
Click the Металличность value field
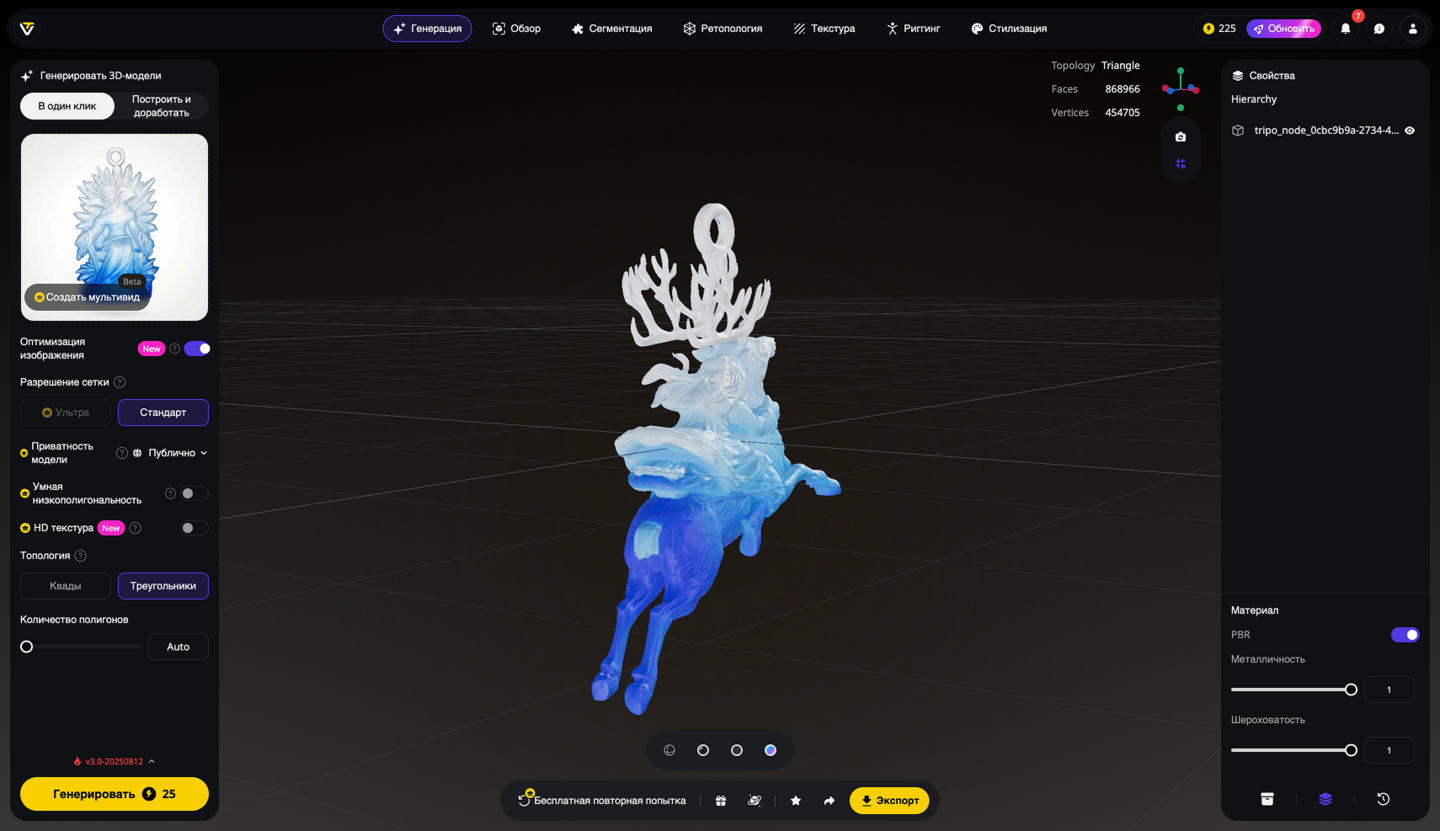1389,690
